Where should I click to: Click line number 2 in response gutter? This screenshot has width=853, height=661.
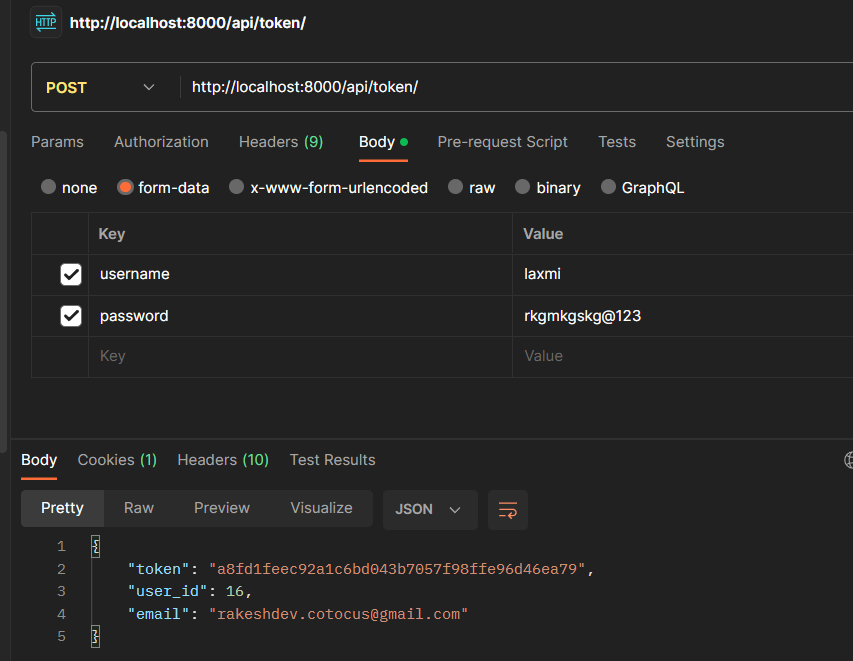61,569
